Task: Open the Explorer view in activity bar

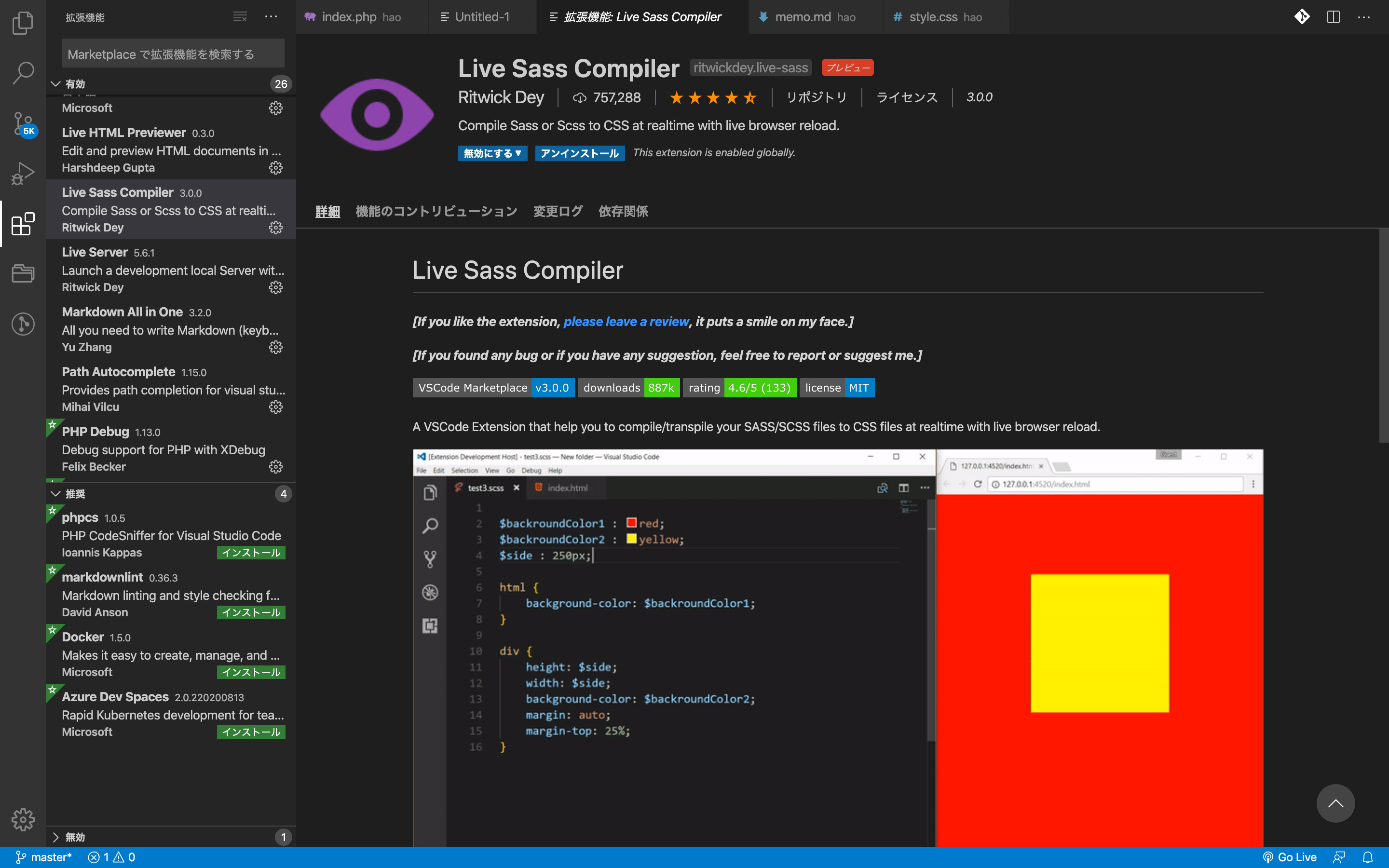Action: [23, 23]
